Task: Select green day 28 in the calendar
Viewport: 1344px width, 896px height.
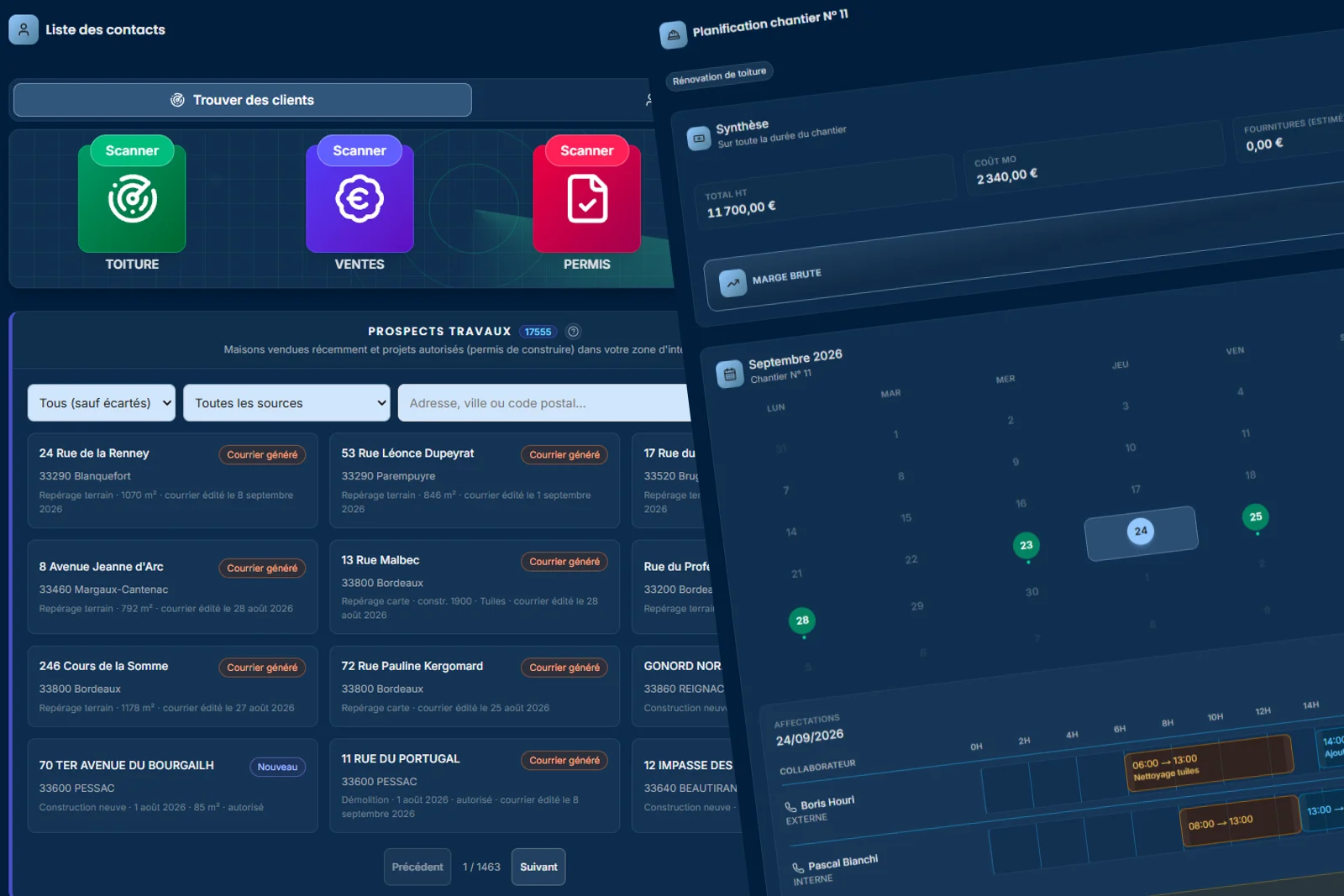Action: [802, 621]
